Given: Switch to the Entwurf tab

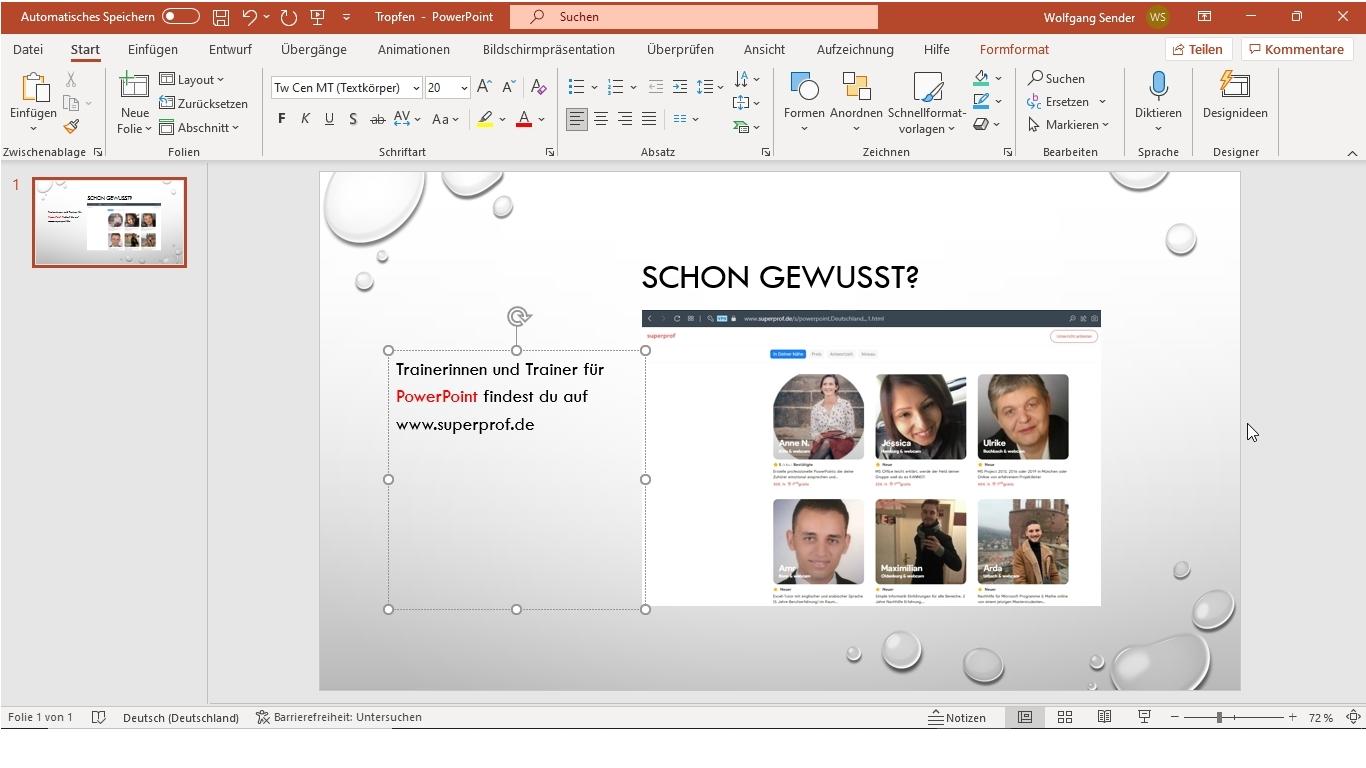Looking at the screenshot, I should pyautogui.click(x=230, y=49).
